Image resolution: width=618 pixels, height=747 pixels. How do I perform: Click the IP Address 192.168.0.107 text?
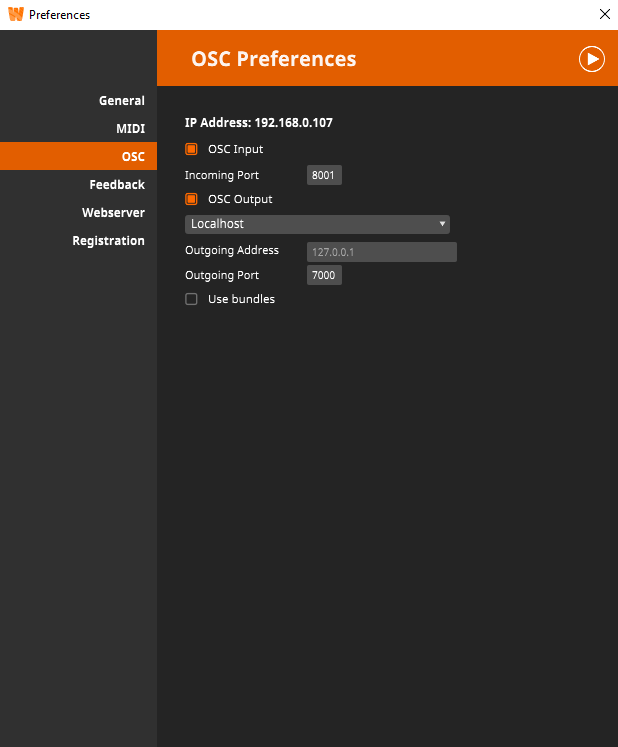258,123
